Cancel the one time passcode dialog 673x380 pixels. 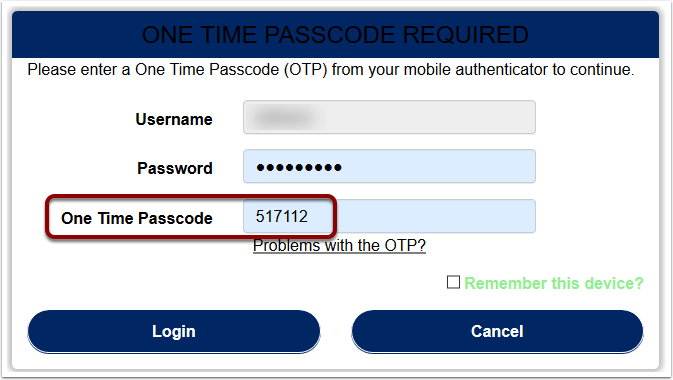[497, 331]
